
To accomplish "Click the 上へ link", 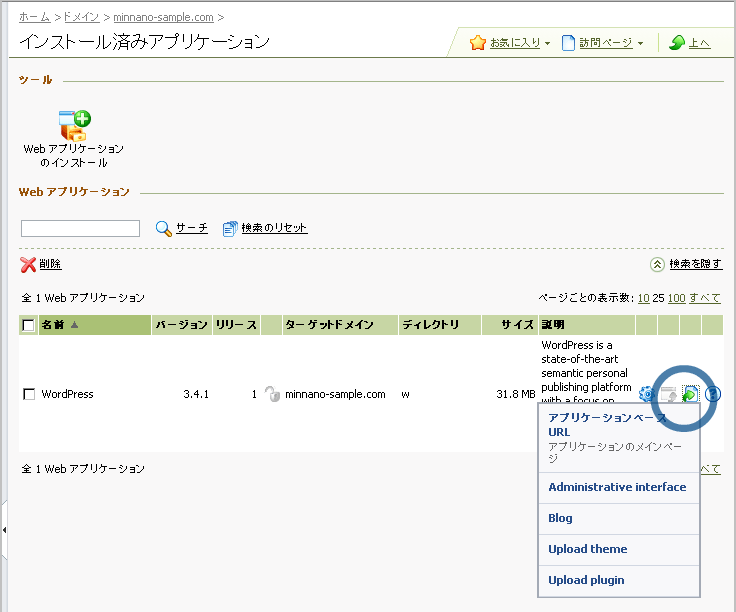I will [x=699, y=43].
